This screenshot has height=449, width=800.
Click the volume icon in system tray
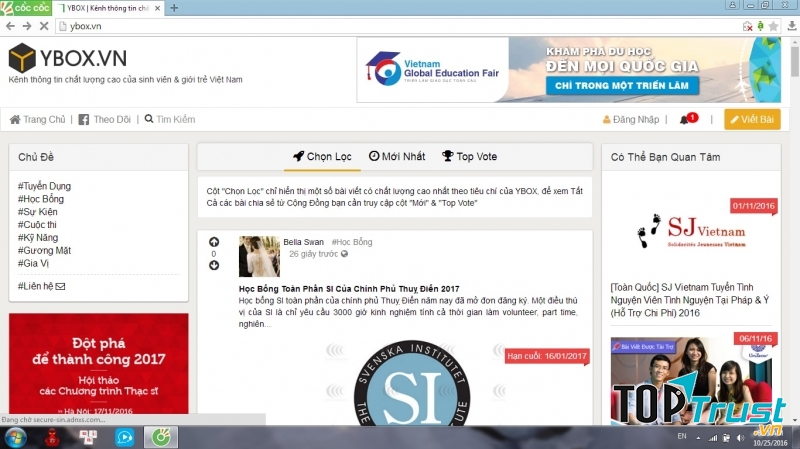pos(740,438)
